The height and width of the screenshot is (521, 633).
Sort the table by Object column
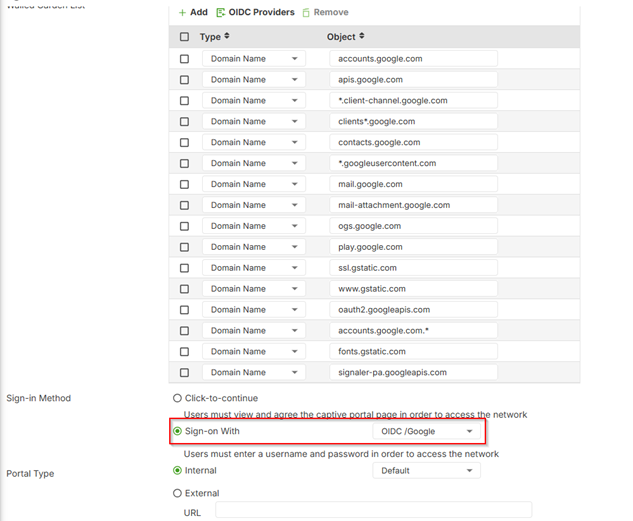[346, 37]
